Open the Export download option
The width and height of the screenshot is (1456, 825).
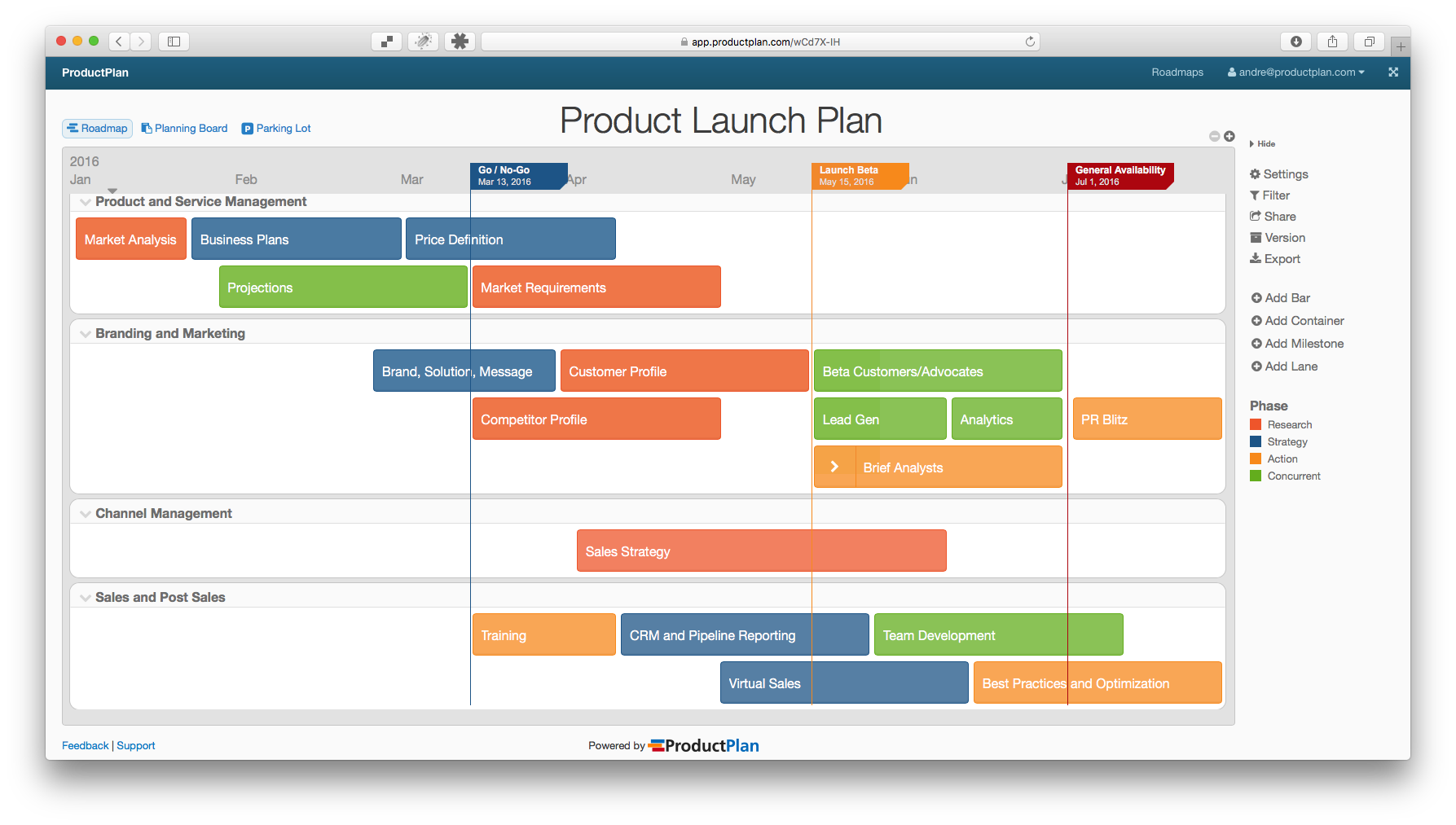(x=1256, y=259)
